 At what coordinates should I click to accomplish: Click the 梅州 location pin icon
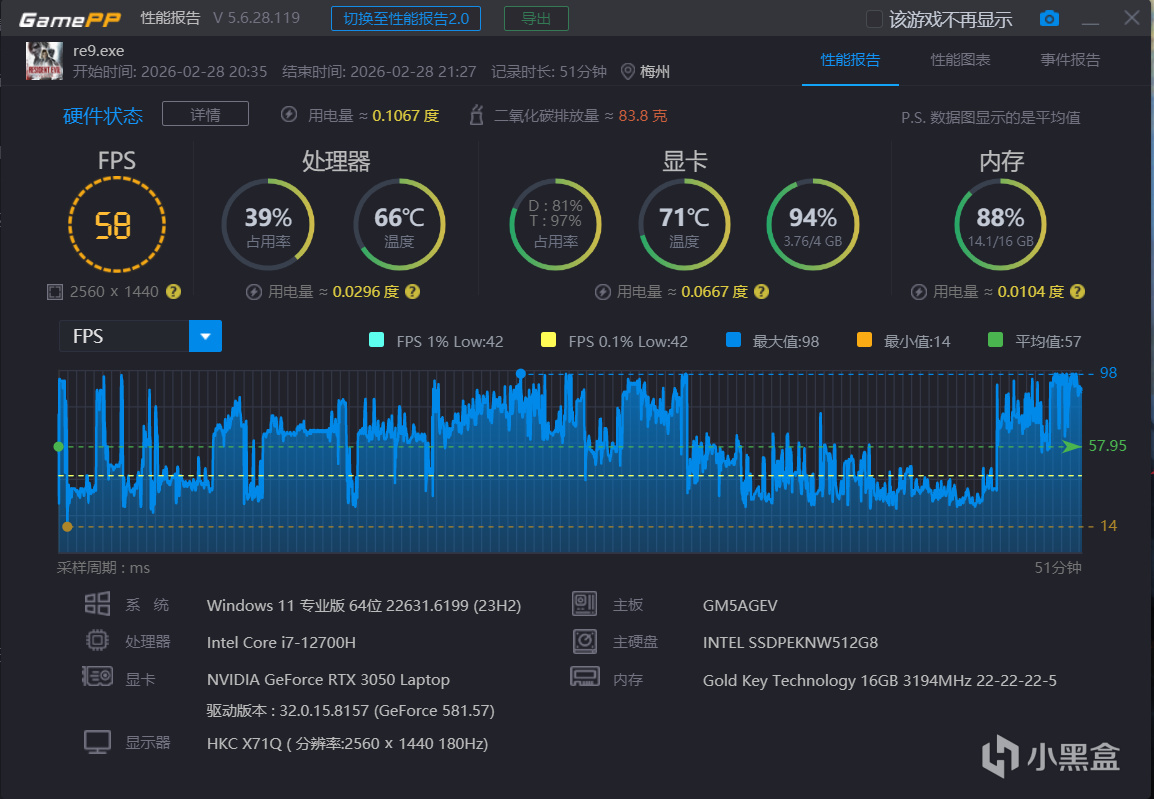point(628,71)
